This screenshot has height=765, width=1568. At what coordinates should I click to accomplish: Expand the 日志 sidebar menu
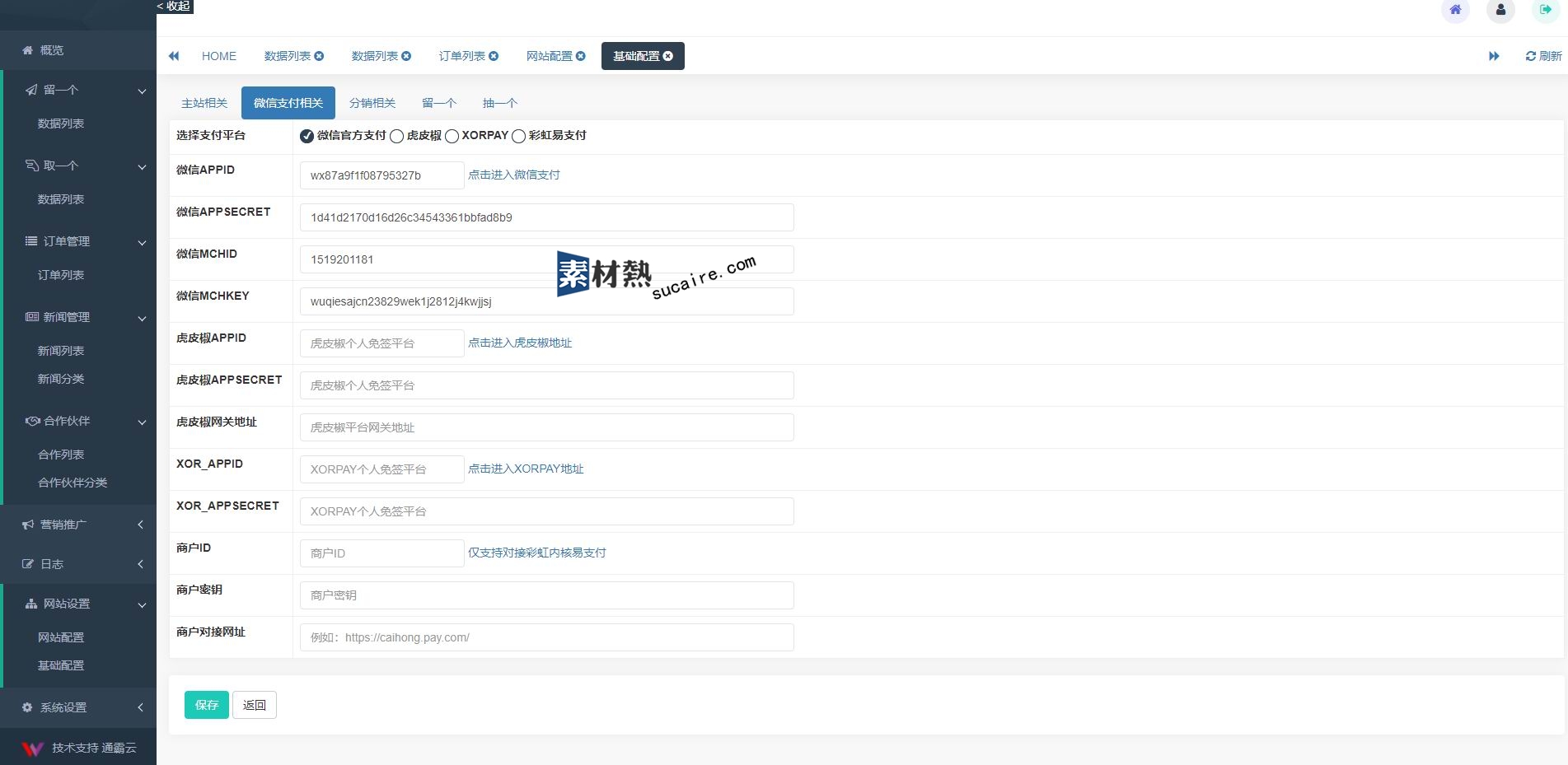141,564
